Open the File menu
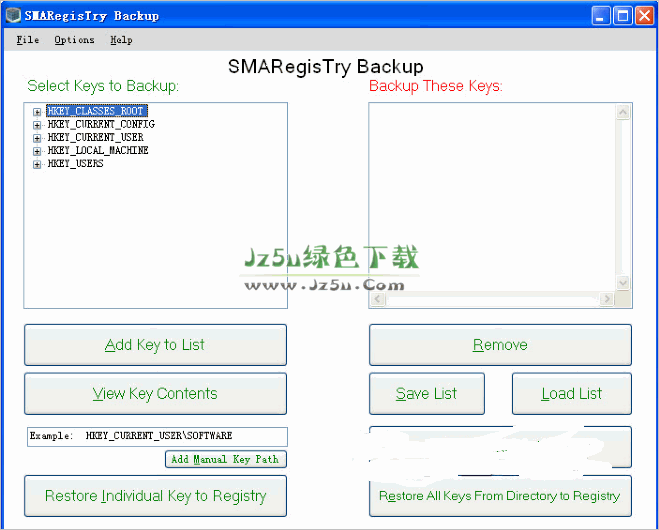 (28, 40)
